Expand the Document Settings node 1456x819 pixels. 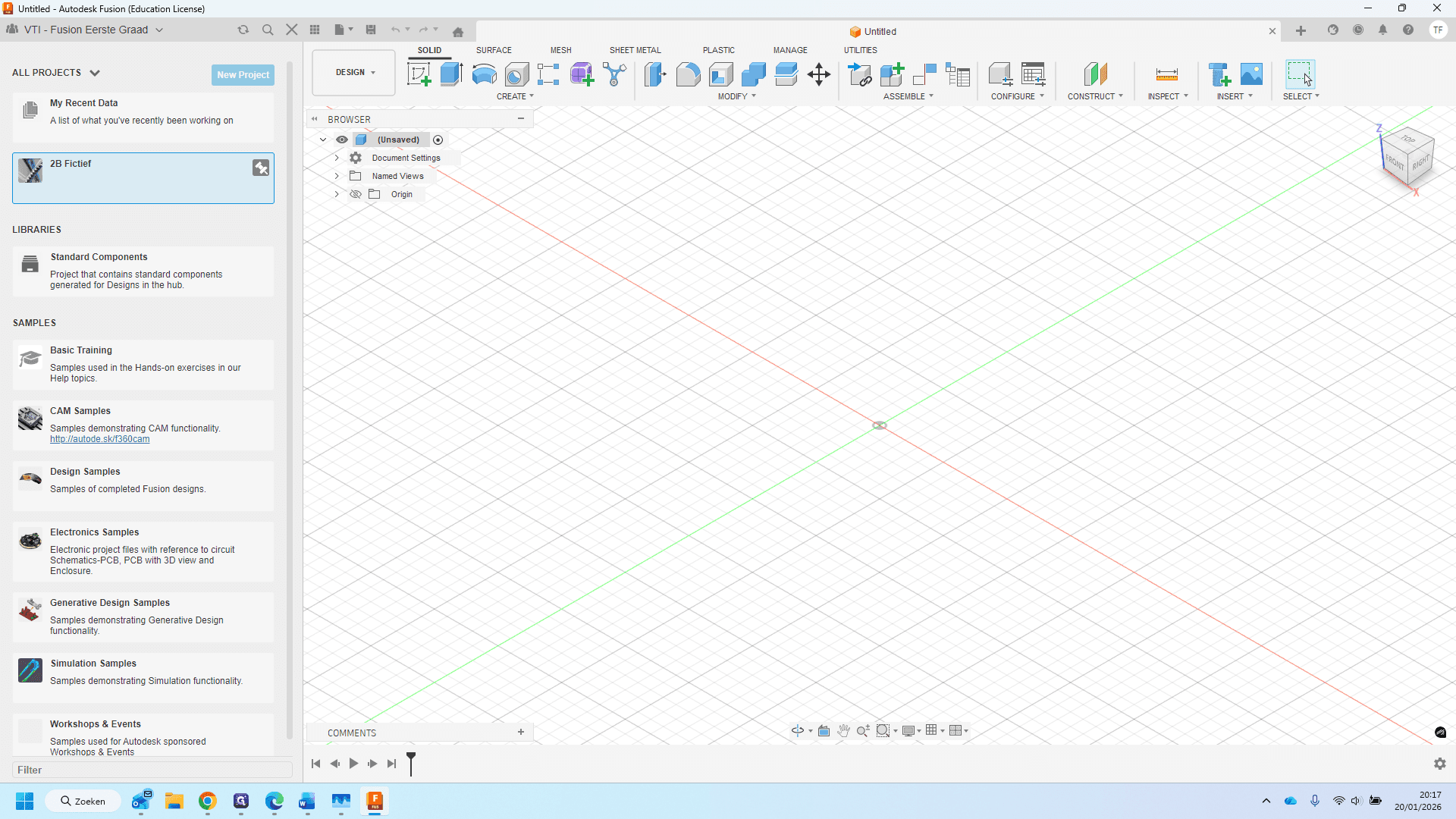click(x=337, y=158)
